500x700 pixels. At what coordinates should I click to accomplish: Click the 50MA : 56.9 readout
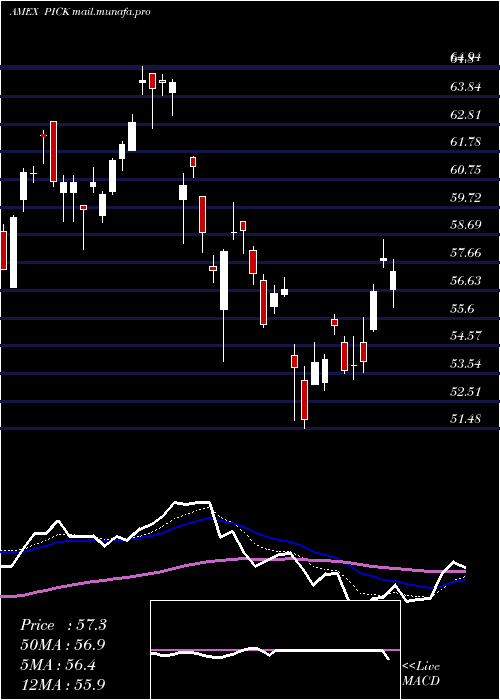coord(63,645)
